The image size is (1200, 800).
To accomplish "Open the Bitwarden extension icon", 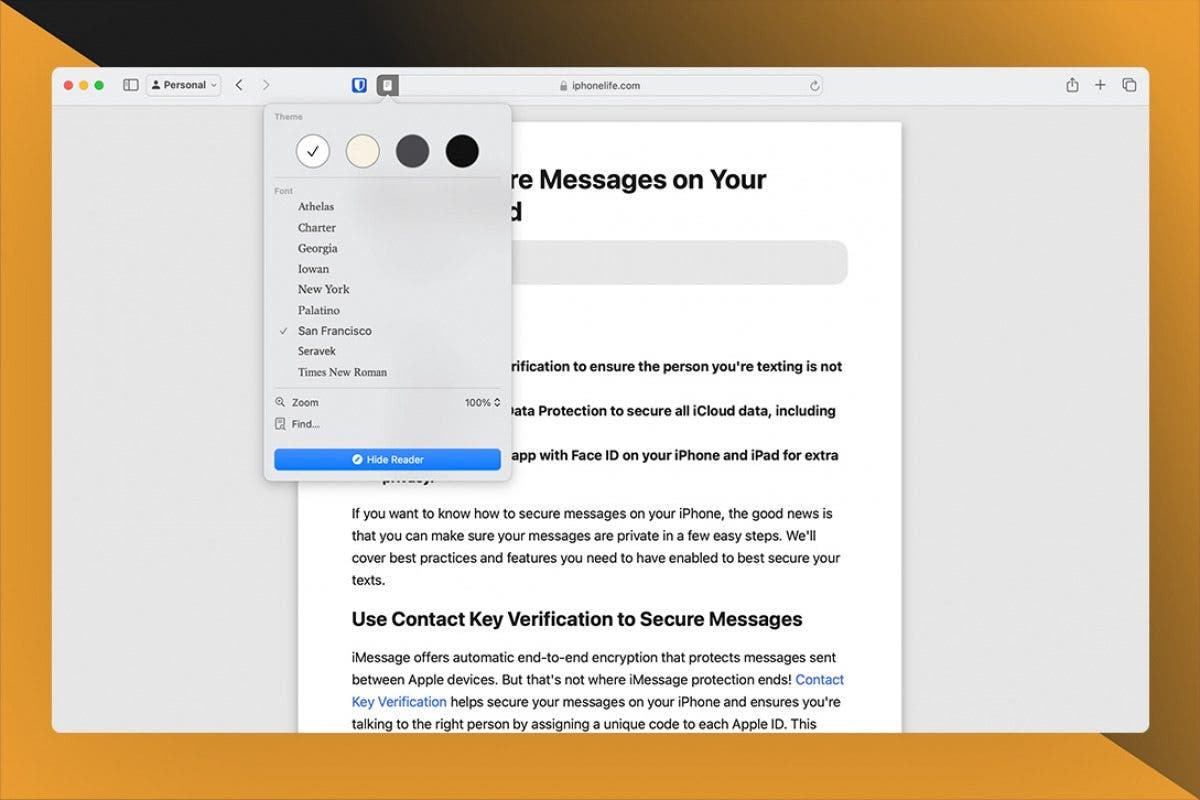I will point(361,85).
